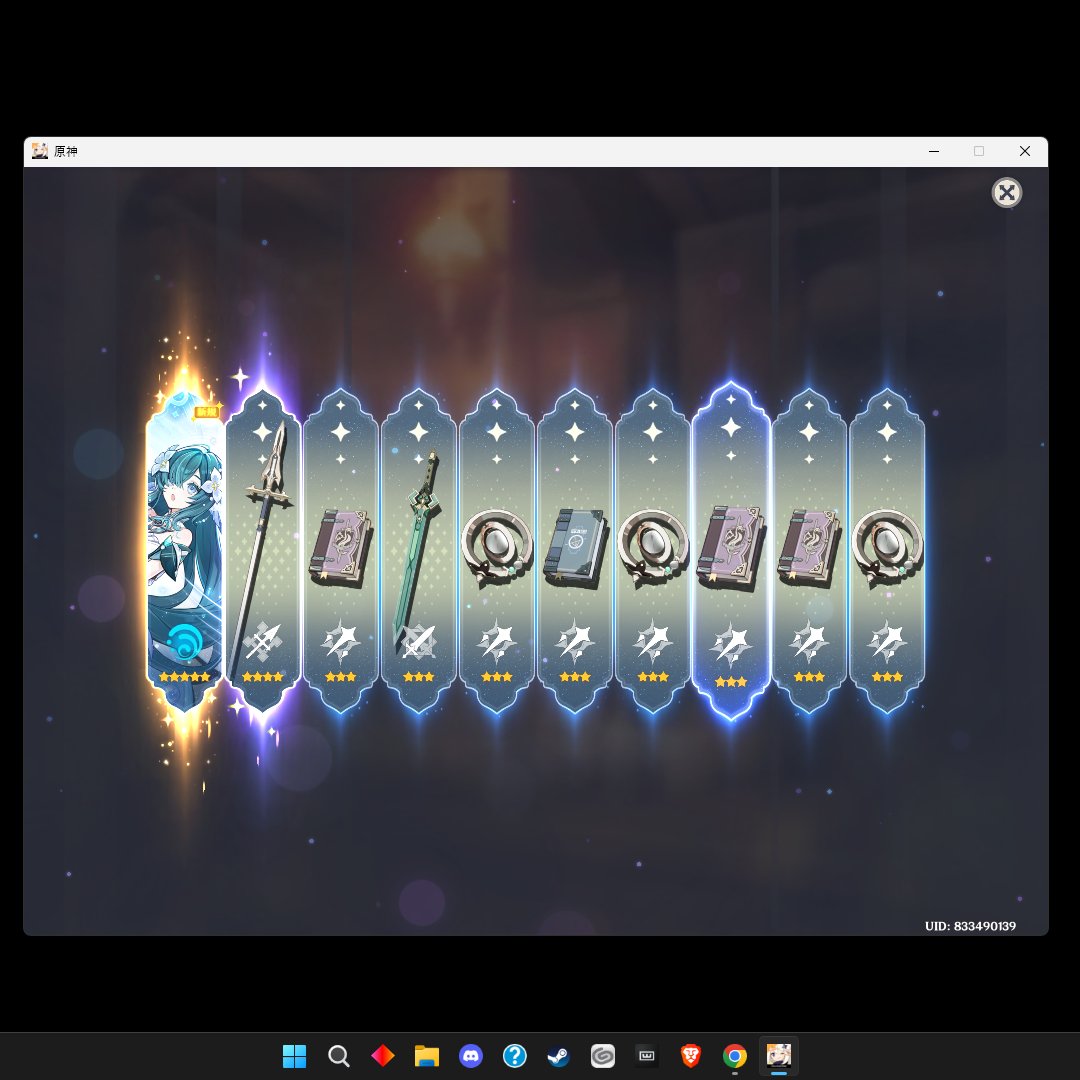This screenshot has height=1080, width=1080.
Task: Select the blue book catalyst card
Action: [x=574, y=551]
